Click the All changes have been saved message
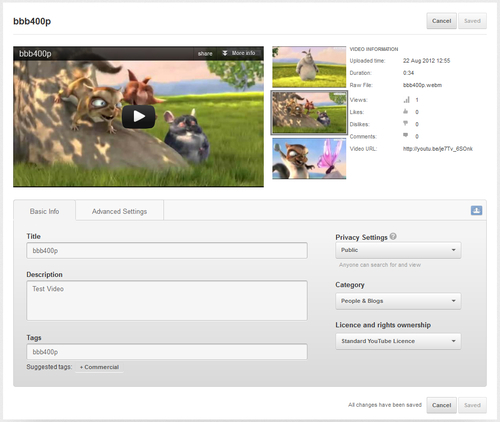 click(385, 405)
